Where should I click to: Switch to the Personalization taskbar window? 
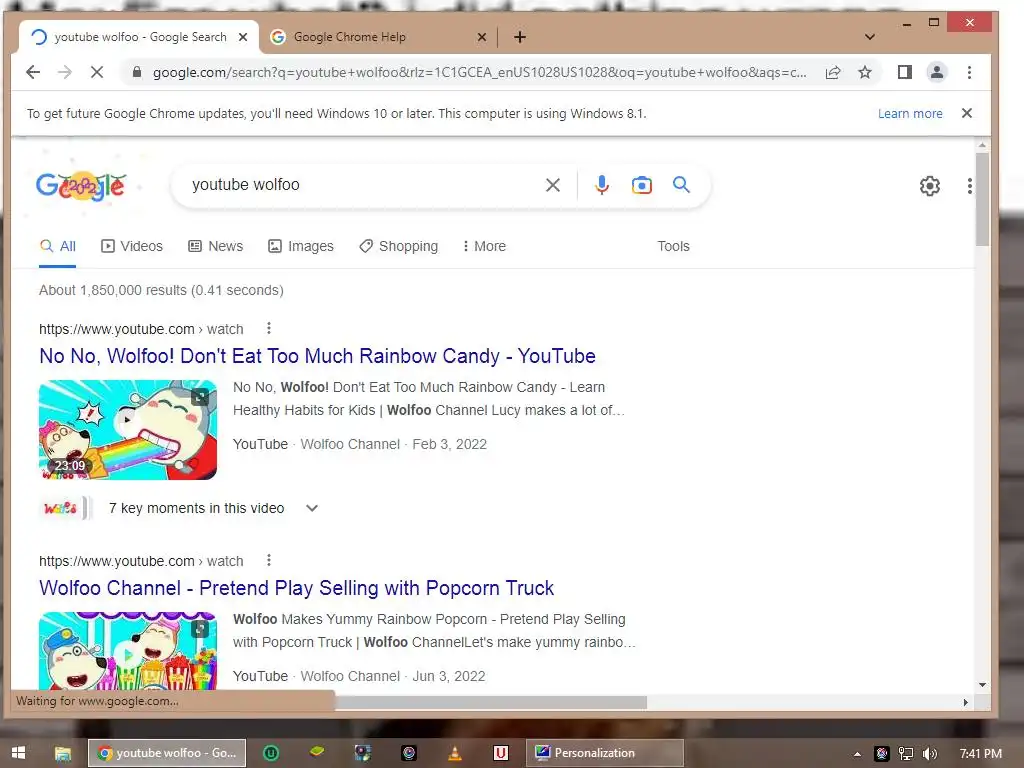coord(605,753)
